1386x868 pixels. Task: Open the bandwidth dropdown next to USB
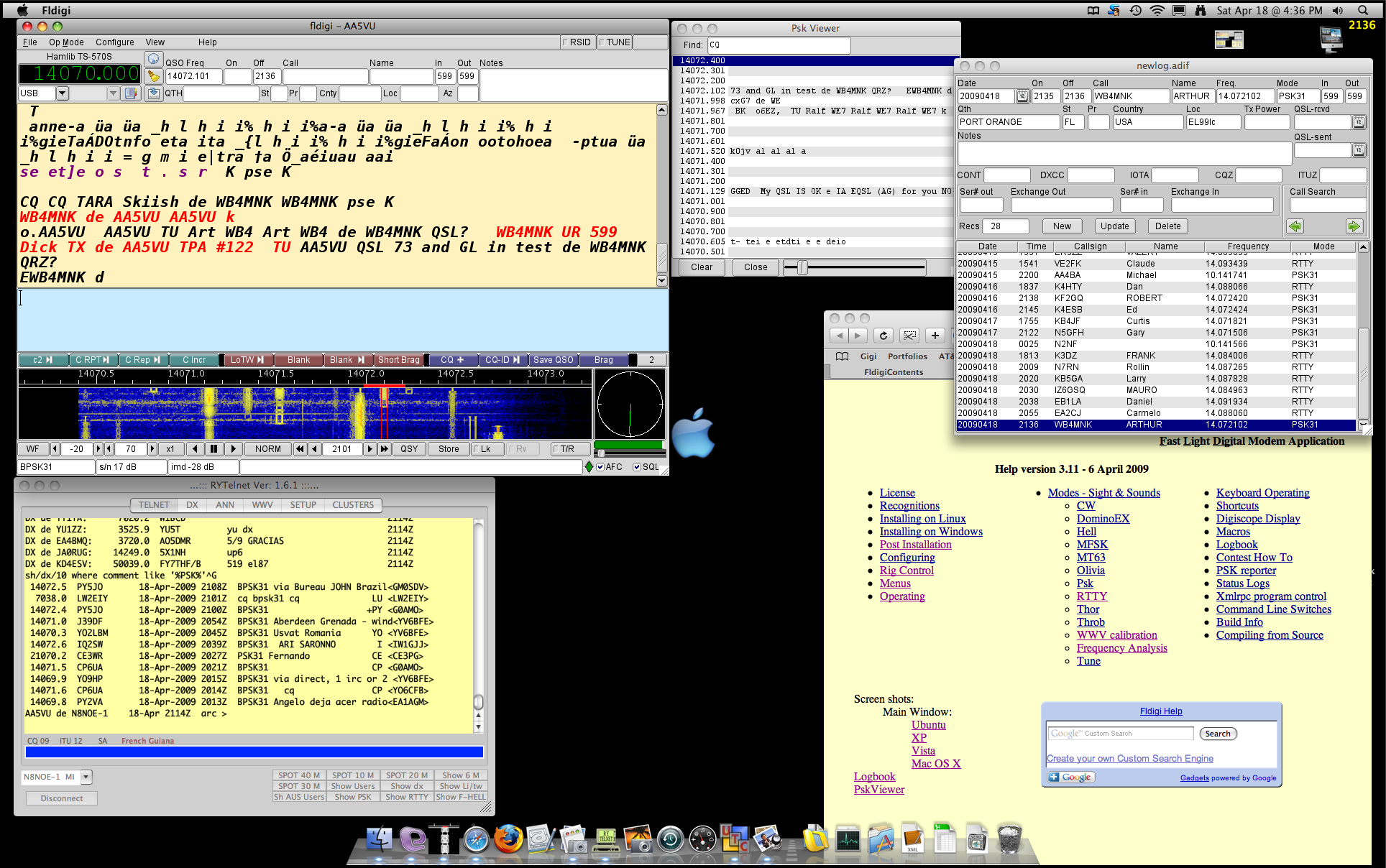tap(113, 93)
